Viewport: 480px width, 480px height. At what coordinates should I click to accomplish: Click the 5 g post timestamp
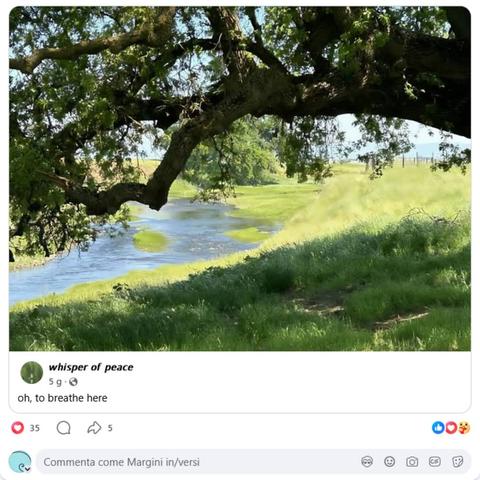[55, 382]
